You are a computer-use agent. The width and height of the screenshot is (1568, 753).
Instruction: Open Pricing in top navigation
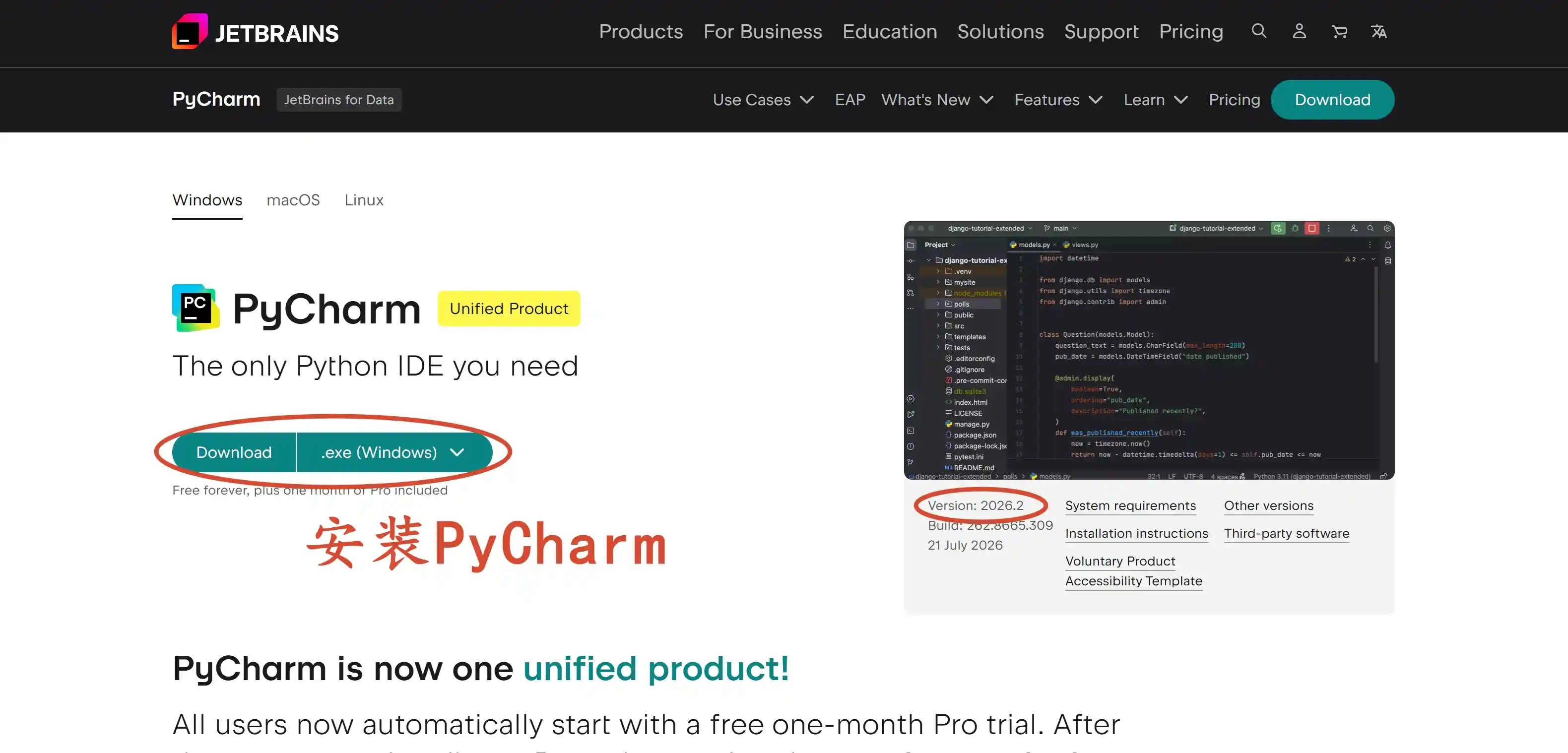(1190, 32)
